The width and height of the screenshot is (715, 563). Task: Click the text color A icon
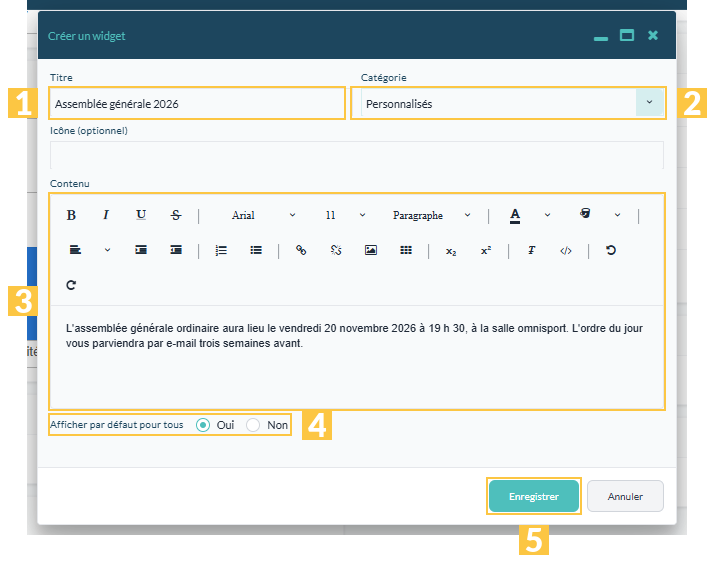coord(515,215)
